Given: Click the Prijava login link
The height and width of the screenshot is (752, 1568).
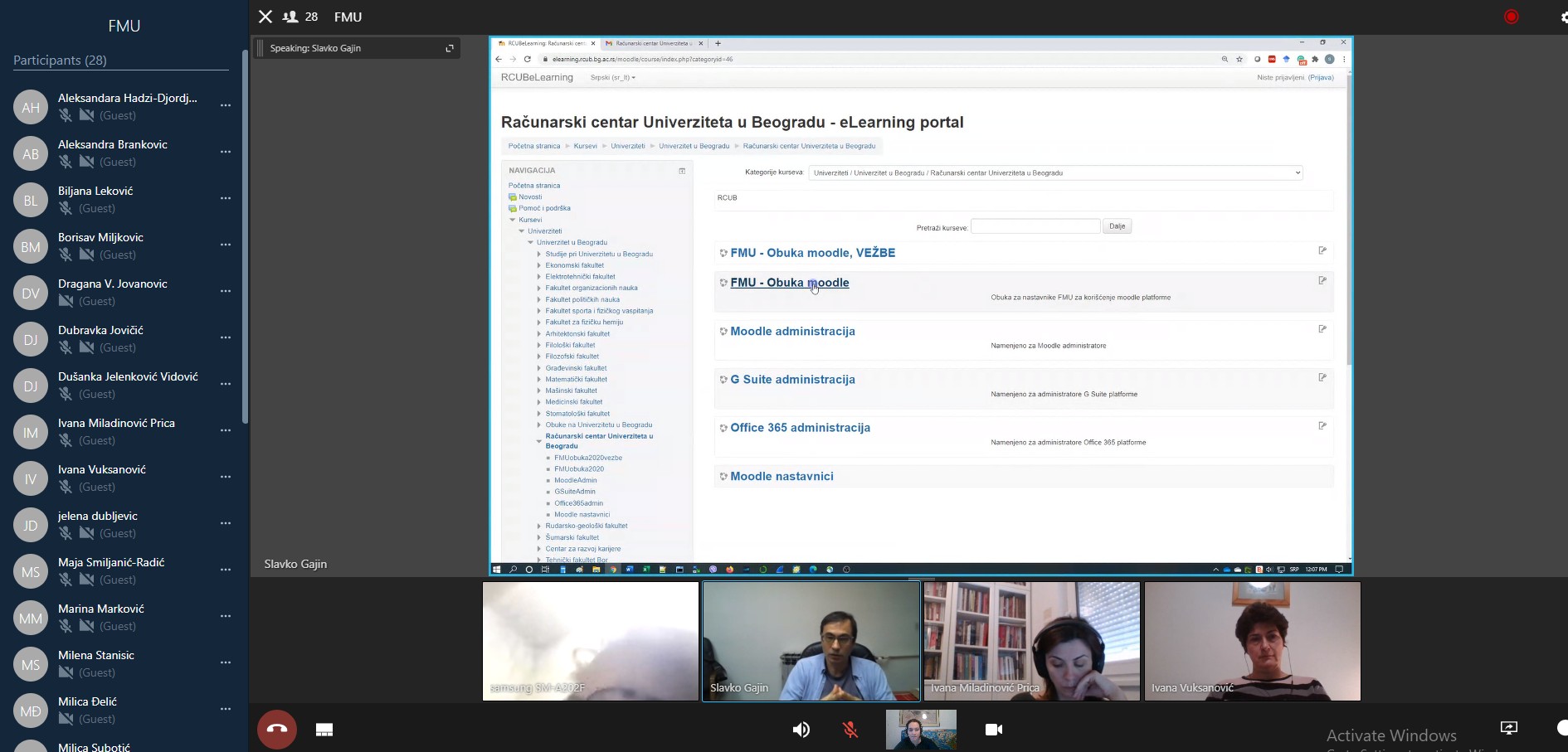Looking at the screenshot, I should [x=1321, y=78].
